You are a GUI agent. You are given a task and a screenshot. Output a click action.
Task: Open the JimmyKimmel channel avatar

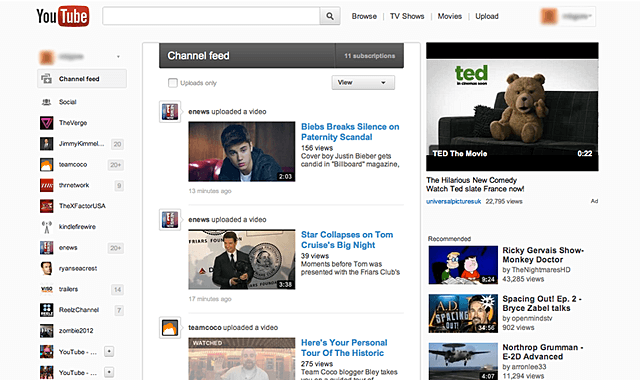pos(47,144)
